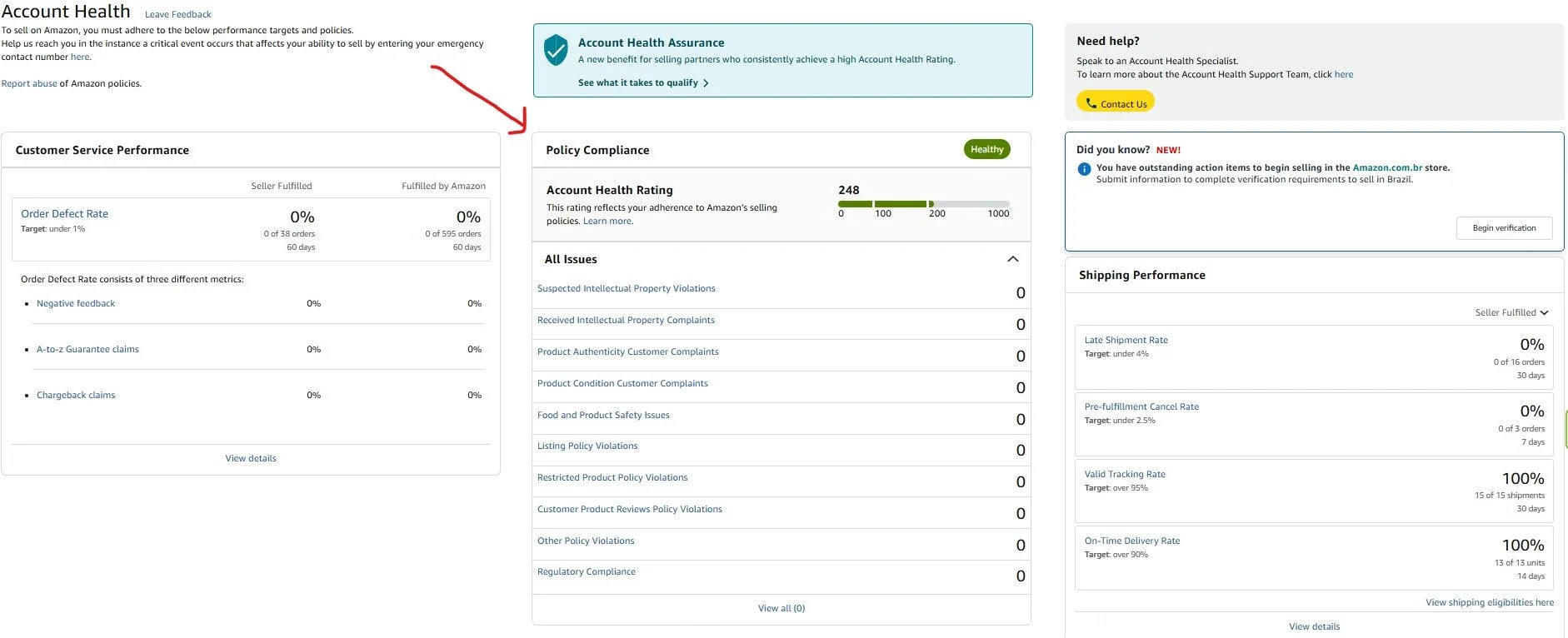The height and width of the screenshot is (638, 1568).
Task: Click the Policy Compliance heading
Action: 597,150
